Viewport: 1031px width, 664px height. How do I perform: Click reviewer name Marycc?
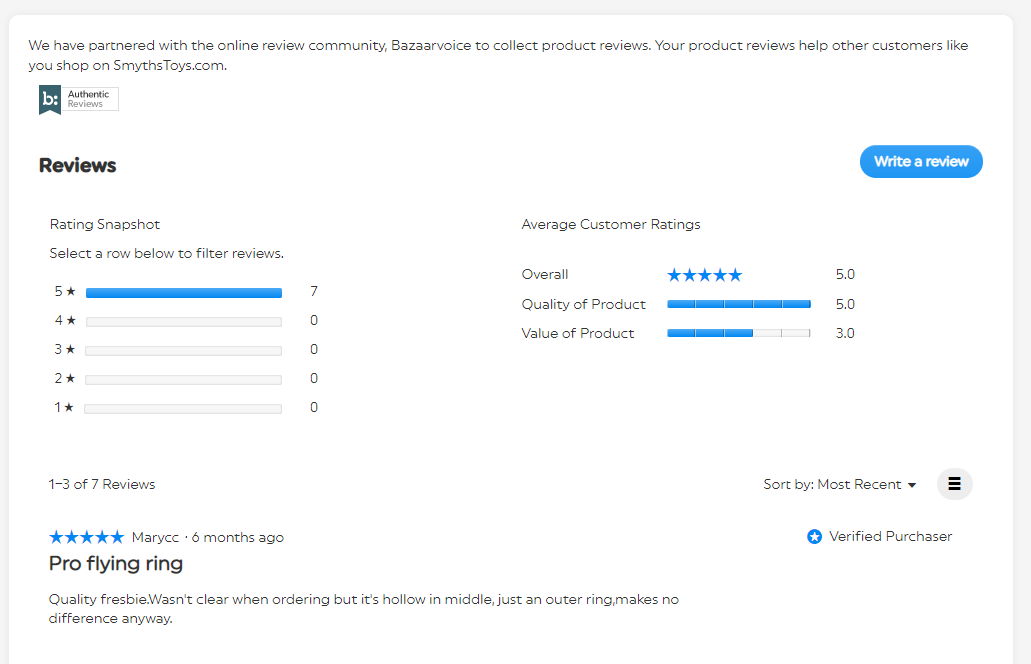pyautogui.click(x=154, y=538)
